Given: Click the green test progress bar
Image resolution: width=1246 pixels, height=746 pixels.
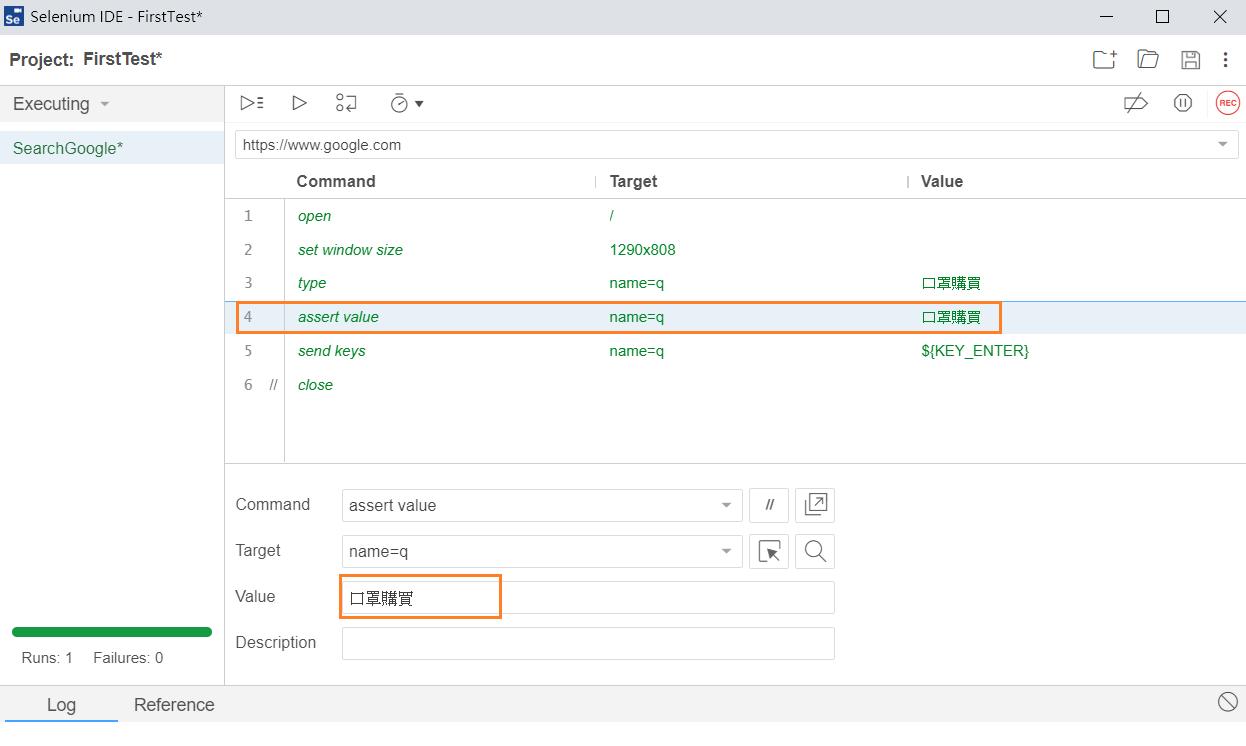Looking at the screenshot, I should coord(112,632).
